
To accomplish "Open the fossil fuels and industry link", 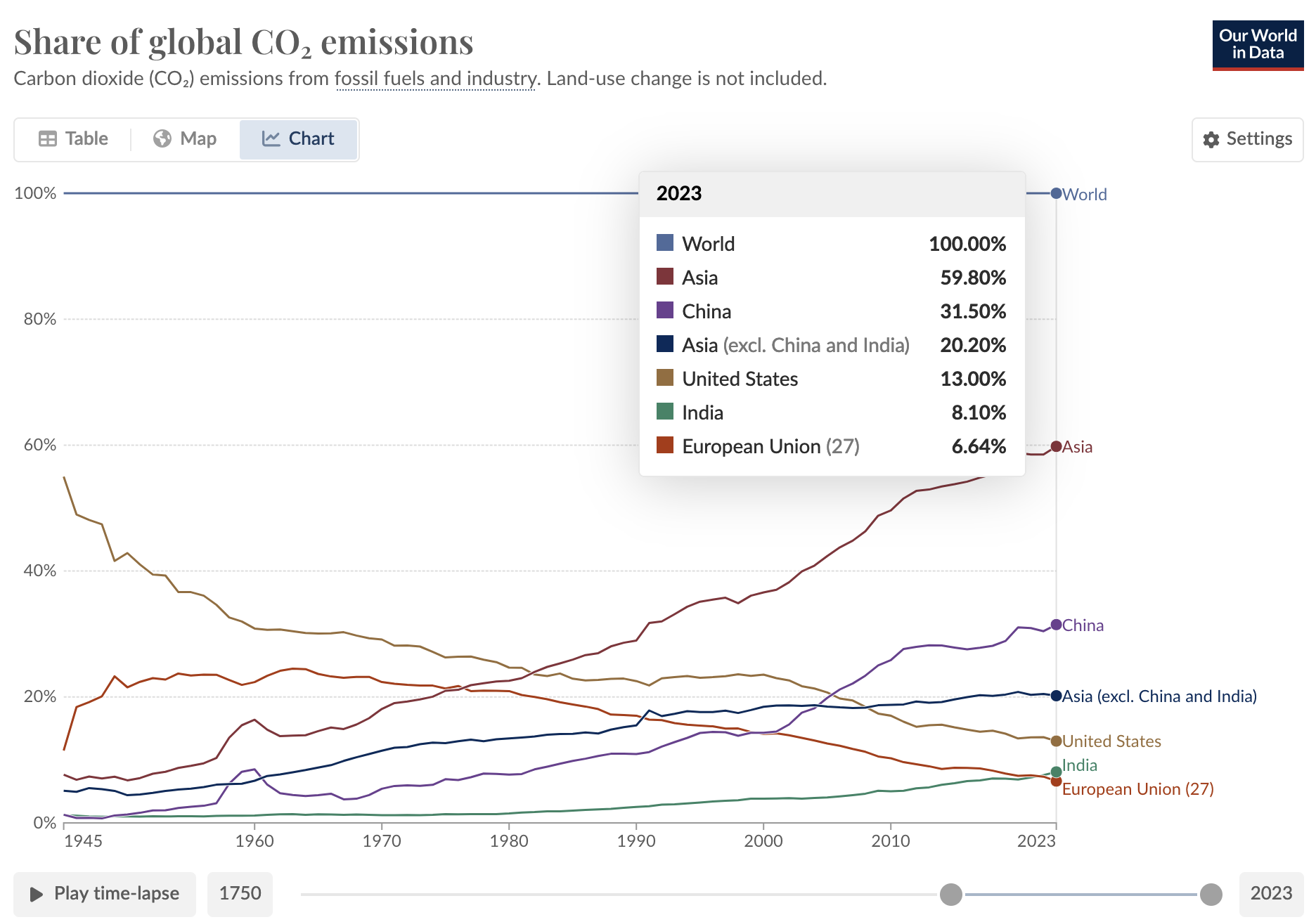I will [435, 78].
